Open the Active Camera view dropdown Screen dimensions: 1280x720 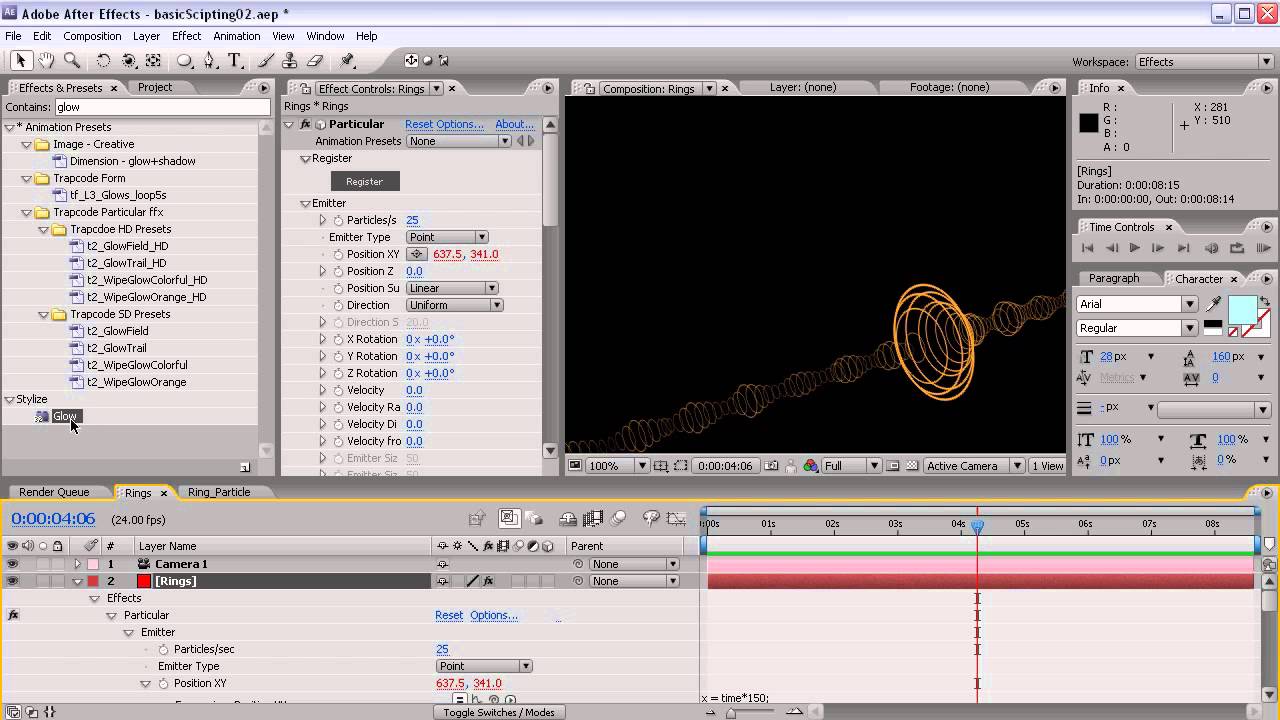pos(974,466)
